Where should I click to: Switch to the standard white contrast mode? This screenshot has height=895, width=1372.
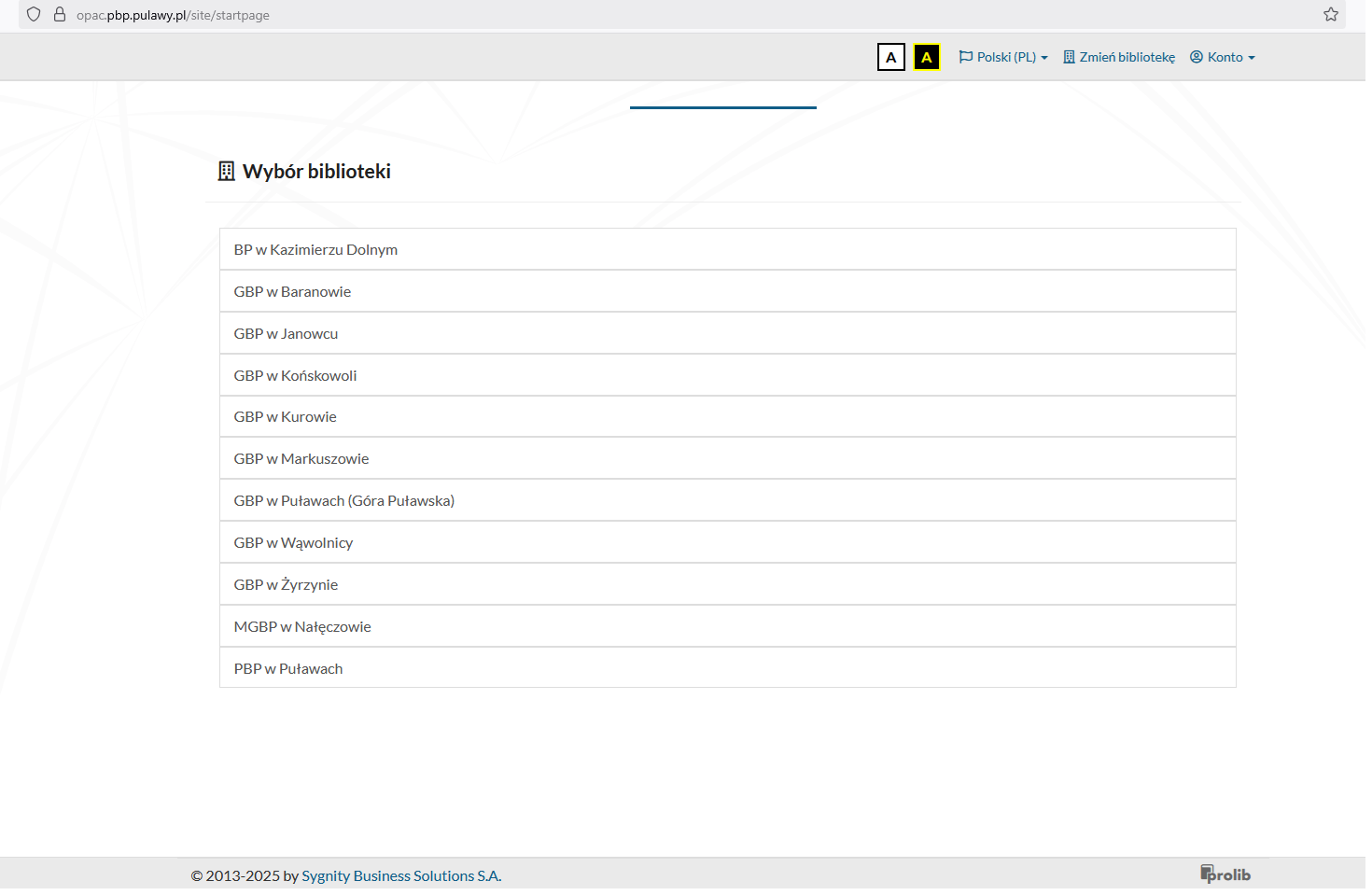pos(890,57)
